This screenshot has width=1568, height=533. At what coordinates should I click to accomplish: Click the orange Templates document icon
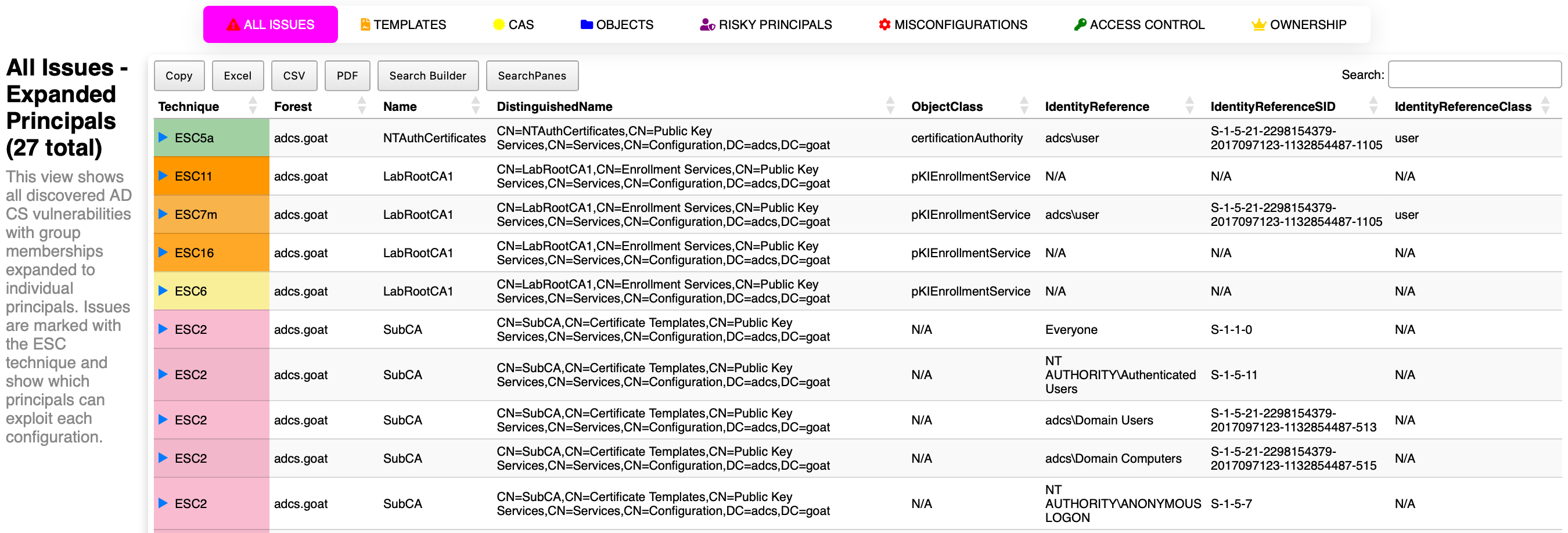pos(365,25)
